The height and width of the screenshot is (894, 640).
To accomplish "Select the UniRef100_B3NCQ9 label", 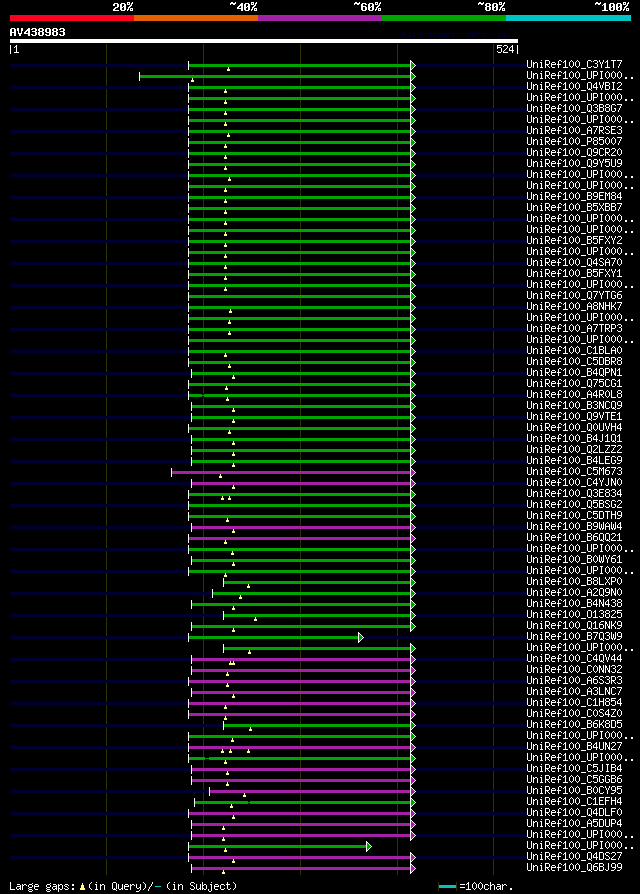I will pyautogui.click(x=574, y=406).
